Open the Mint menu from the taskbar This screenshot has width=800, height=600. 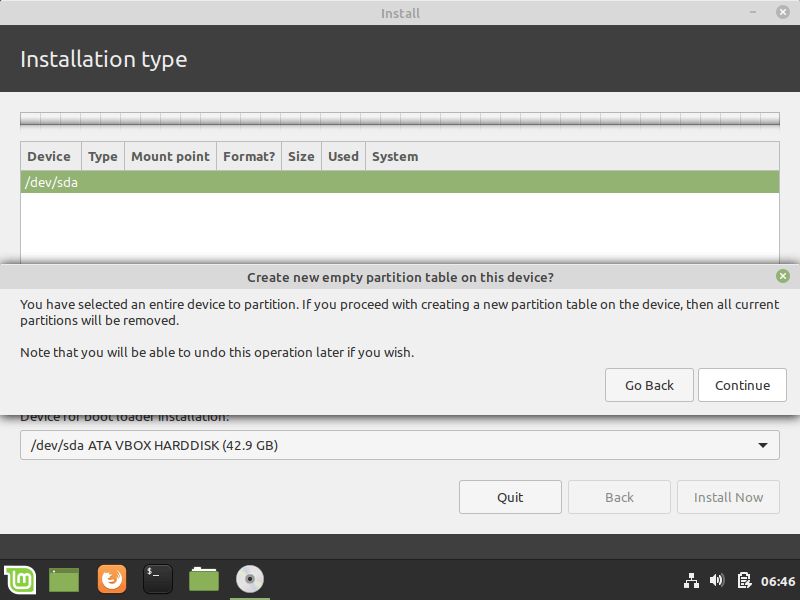19,580
